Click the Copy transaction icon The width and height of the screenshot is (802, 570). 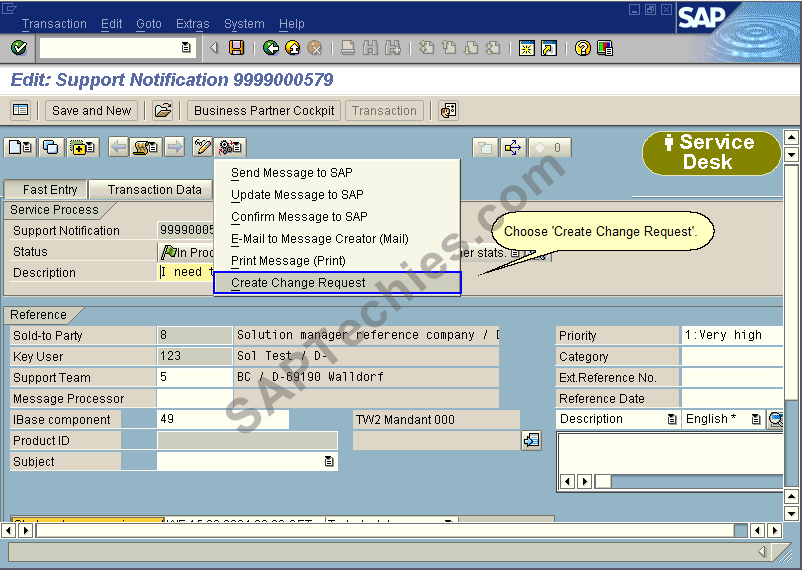[x=50, y=147]
